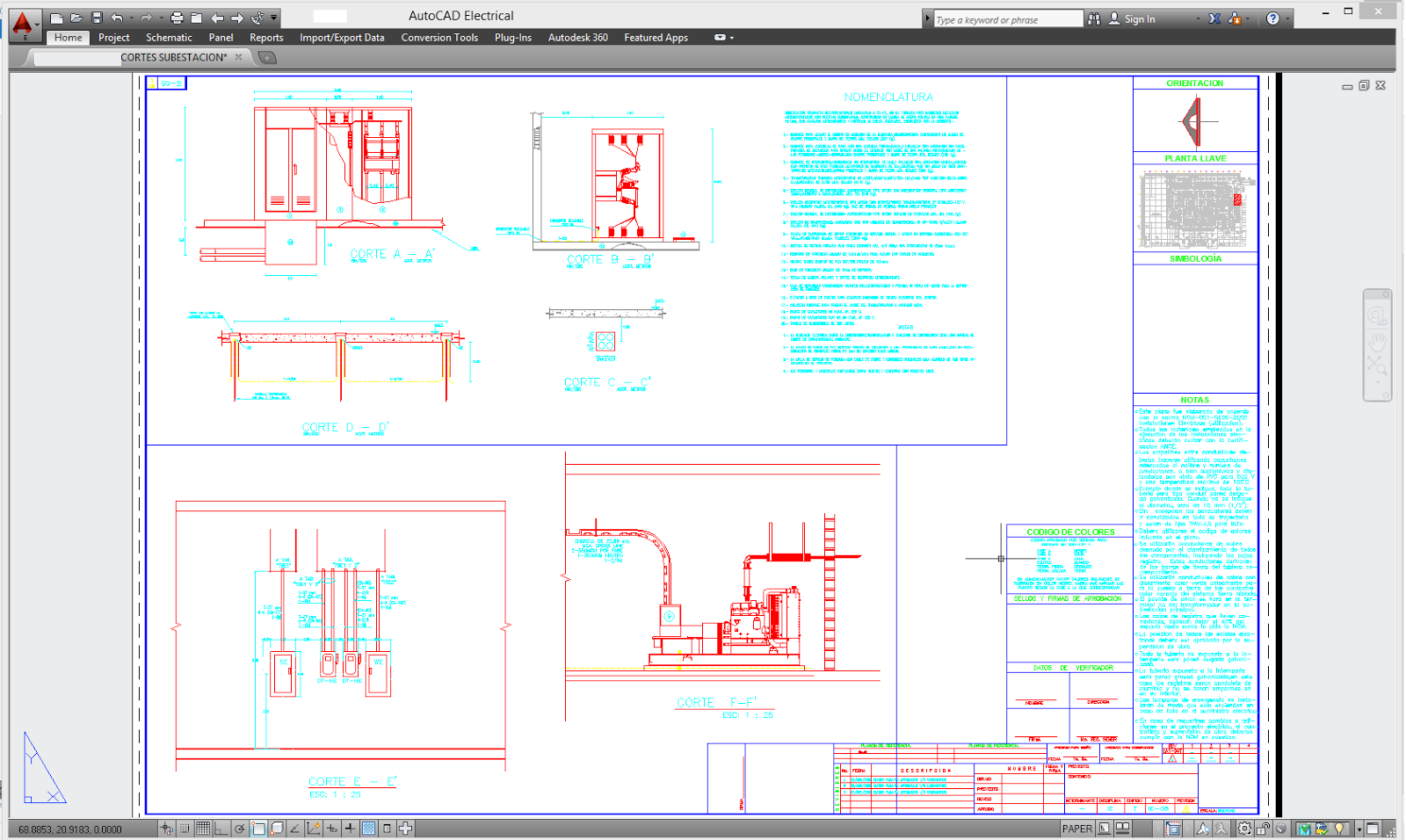Open the red AutoCAD application menu
The width and height of the screenshot is (1406, 840).
coord(22,22)
